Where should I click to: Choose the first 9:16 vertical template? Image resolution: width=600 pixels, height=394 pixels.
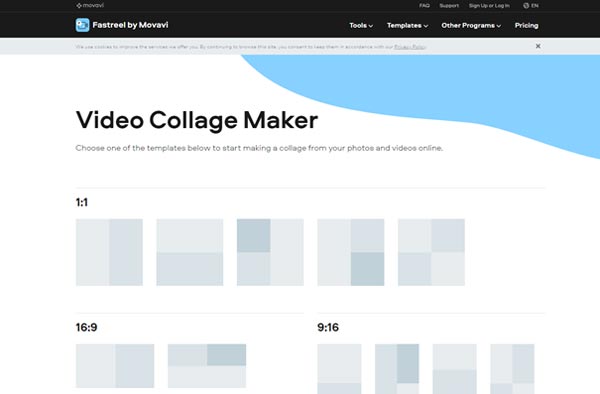[339, 369]
